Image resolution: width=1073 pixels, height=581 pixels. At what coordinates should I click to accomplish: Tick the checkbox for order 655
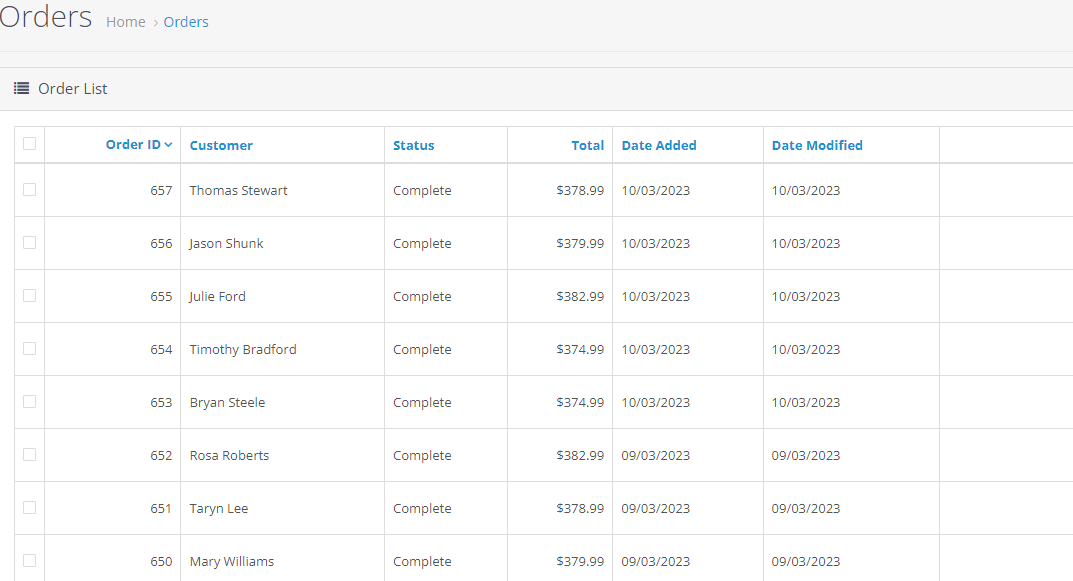click(29, 296)
